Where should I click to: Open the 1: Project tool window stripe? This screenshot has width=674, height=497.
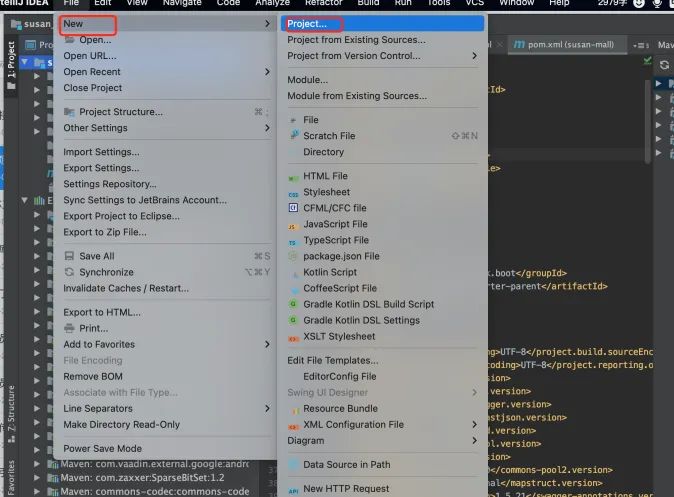click(x=11, y=64)
